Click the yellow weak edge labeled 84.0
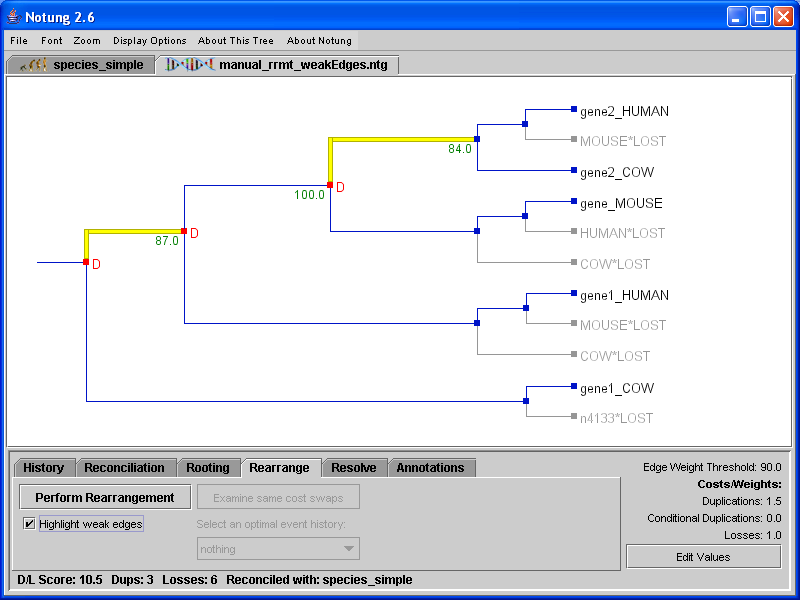This screenshot has height=600, width=800. tap(402, 140)
